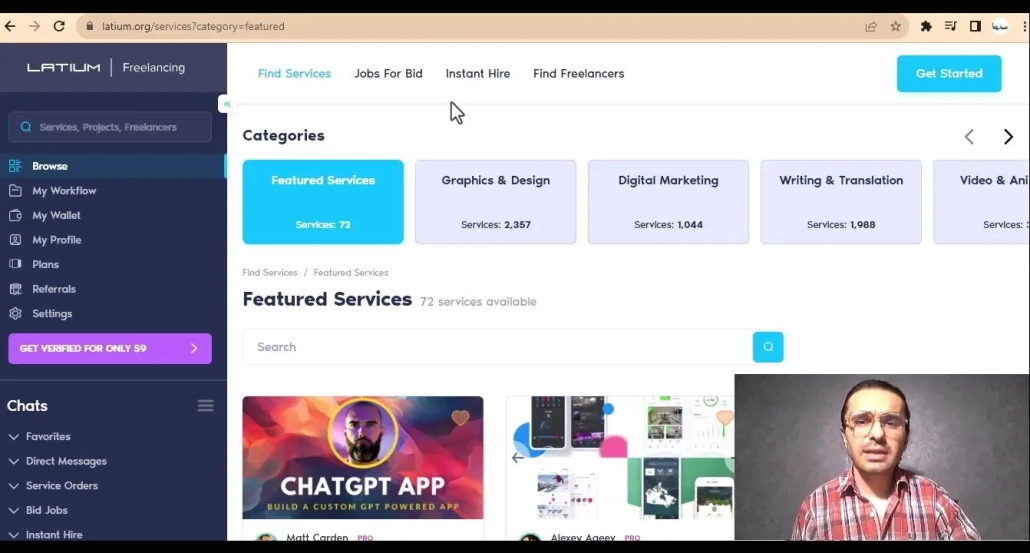Image resolution: width=1030 pixels, height=553 pixels.
Task: Click the browser reload page icon
Action: 59,26
